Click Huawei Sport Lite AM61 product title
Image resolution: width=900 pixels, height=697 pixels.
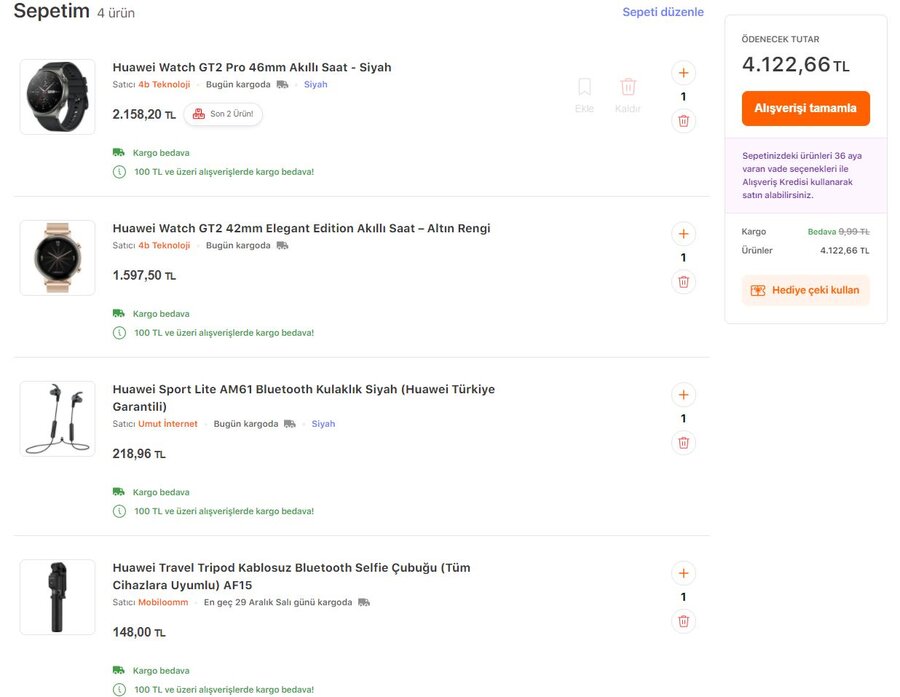click(303, 389)
